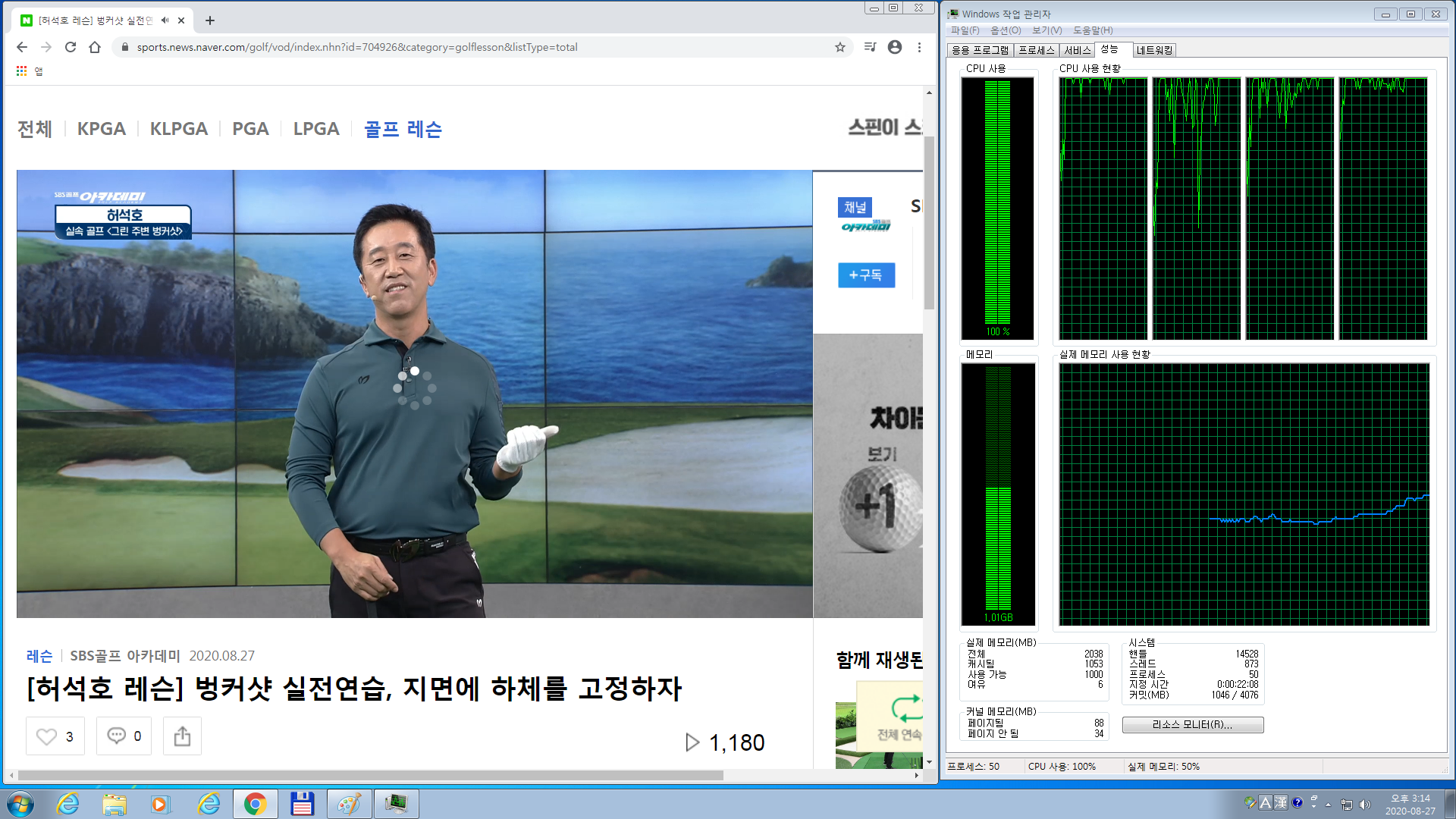
Task: Open the volume speaker tray icon
Action: click(1365, 804)
